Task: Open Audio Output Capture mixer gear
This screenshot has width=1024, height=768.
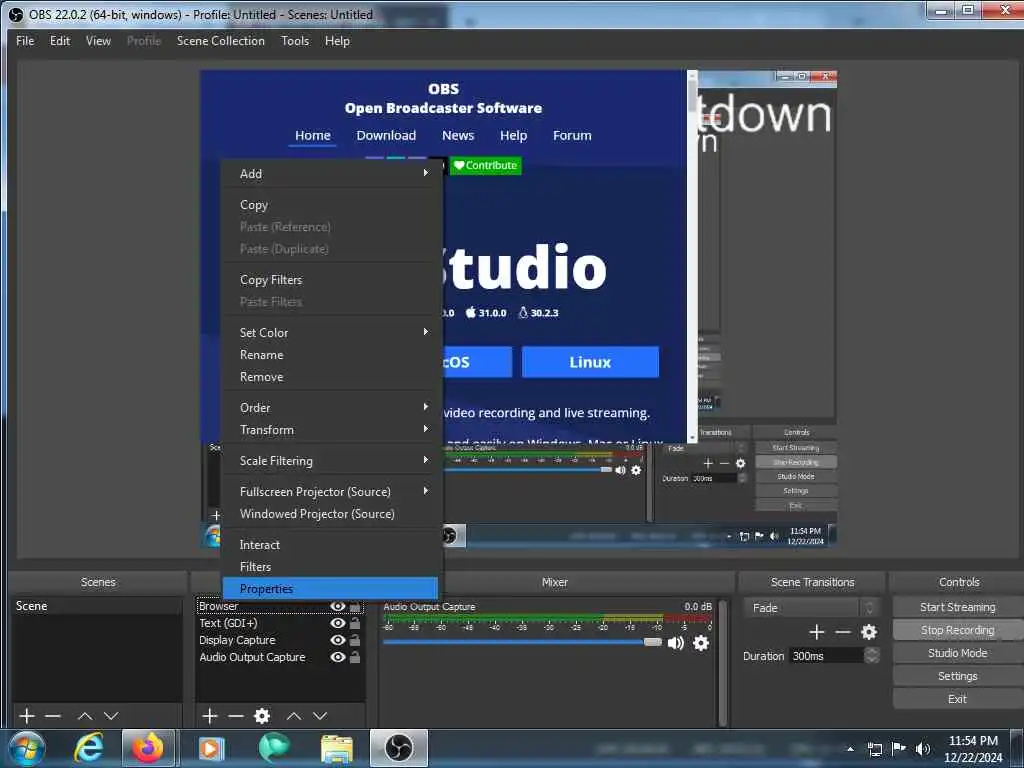Action: coord(701,643)
